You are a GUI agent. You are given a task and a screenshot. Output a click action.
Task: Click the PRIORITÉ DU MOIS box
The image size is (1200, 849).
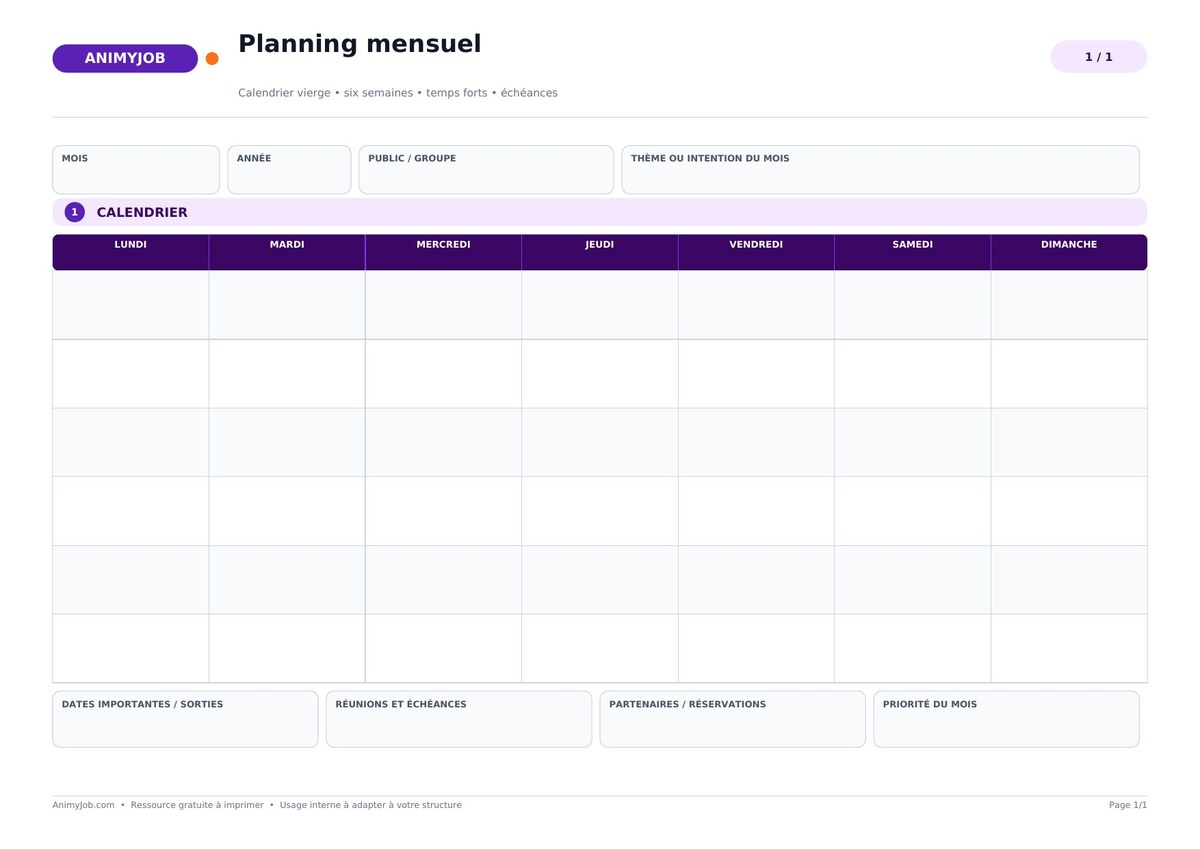coord(1006,719)
